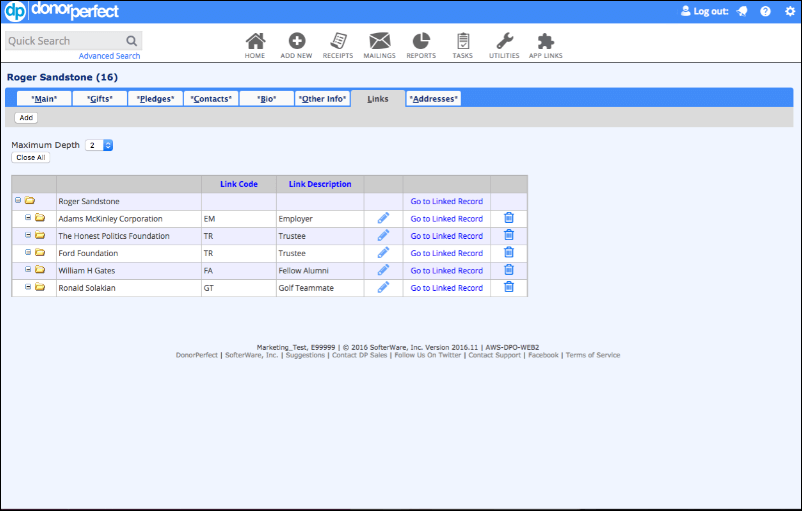
Task: Open the Terms of Service footer link
Action: 593,355
